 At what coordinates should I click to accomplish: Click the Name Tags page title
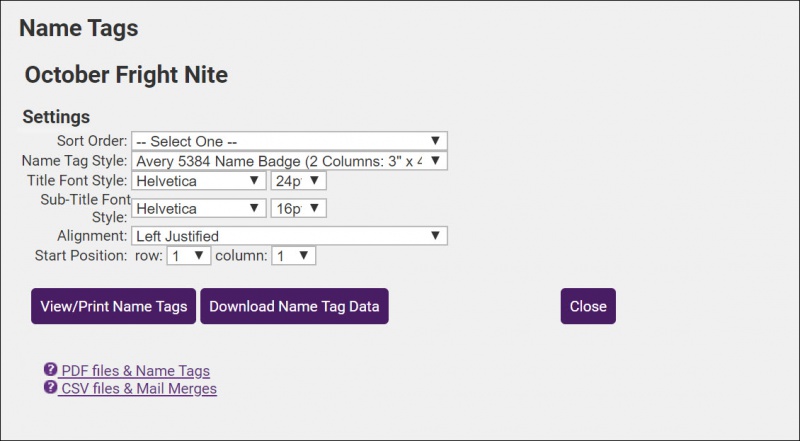pyautogui.click(x=79, y=28)
